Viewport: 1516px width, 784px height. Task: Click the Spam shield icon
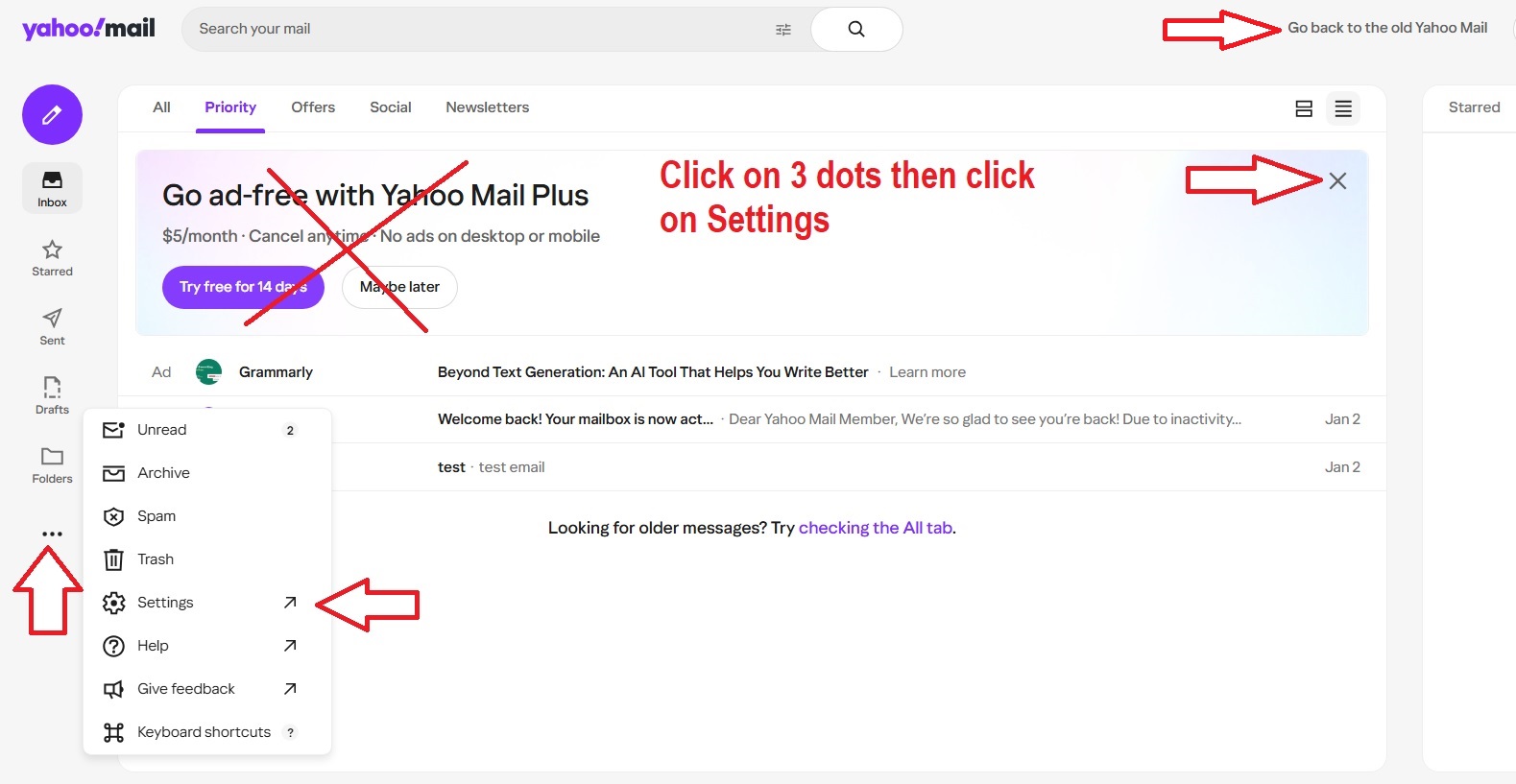113,516
